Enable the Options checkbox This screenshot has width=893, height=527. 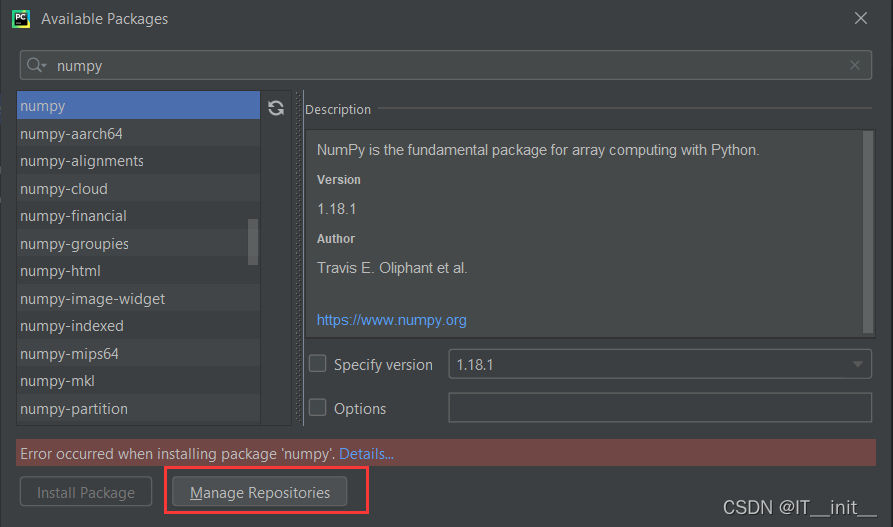click(317, 407)
